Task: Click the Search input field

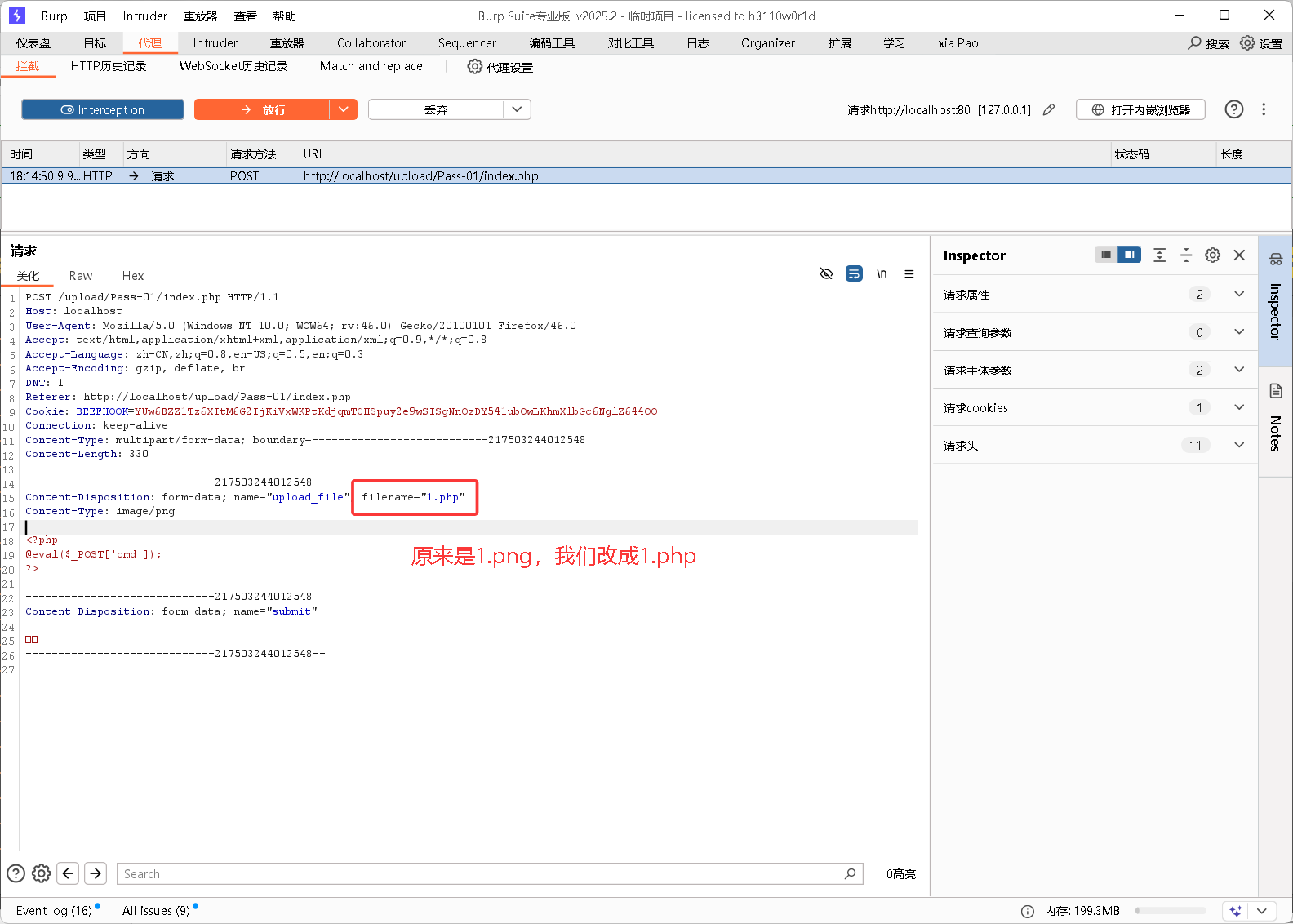Action: [x=490, y=873]
